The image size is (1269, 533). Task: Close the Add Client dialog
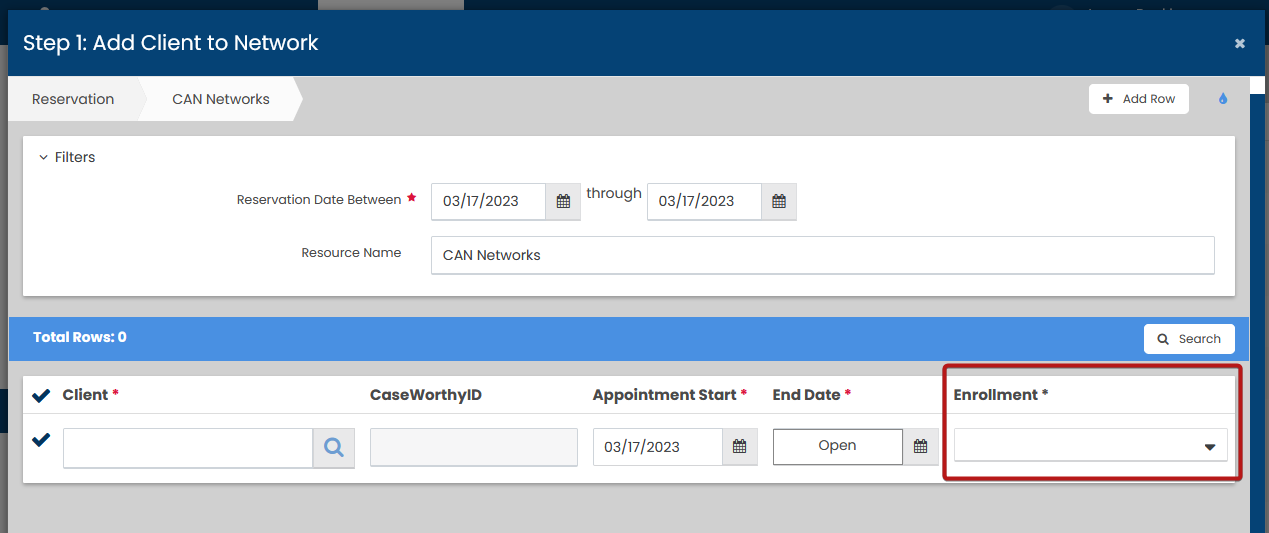coord(1239,43)
